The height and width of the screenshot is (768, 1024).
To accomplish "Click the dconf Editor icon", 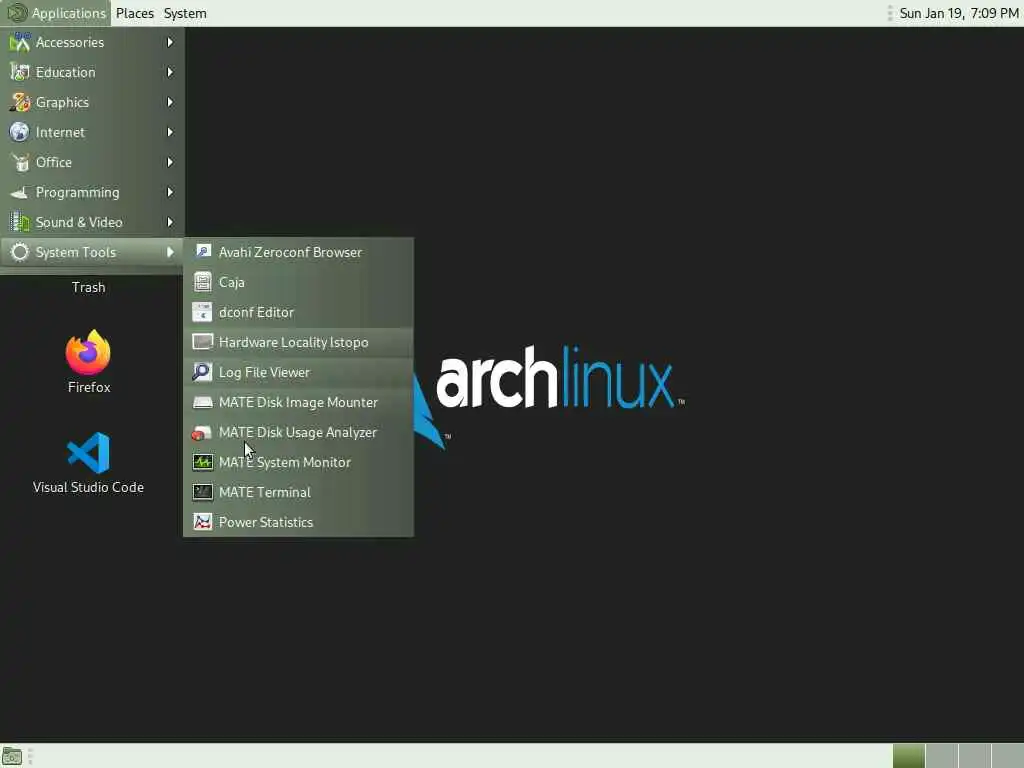I will pyautogui.click(x=202, y=312).
